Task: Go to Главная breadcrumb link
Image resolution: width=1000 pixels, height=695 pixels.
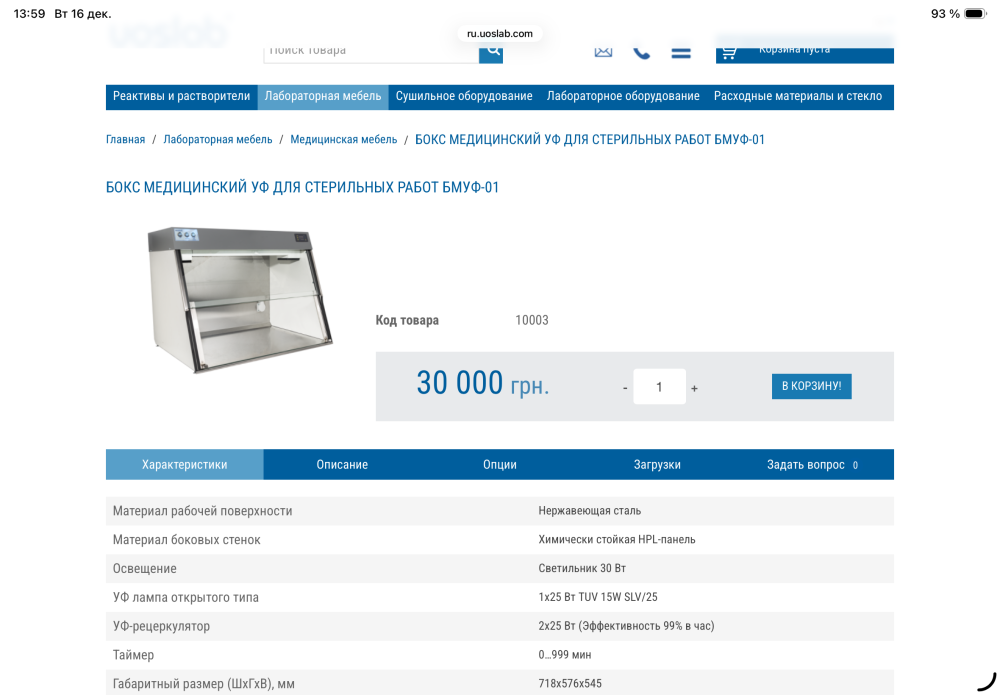Action: 126,140
